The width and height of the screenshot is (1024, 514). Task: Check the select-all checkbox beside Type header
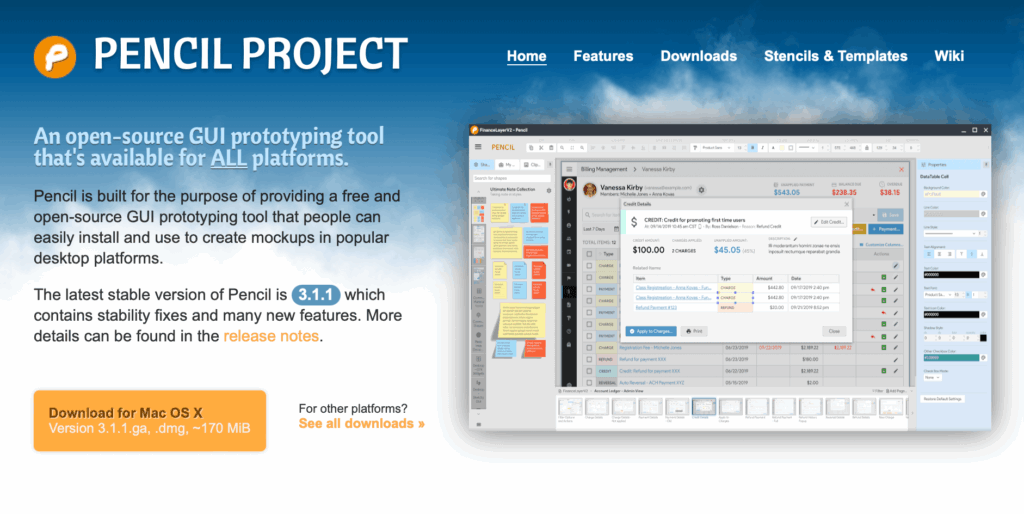click(589, 254)
